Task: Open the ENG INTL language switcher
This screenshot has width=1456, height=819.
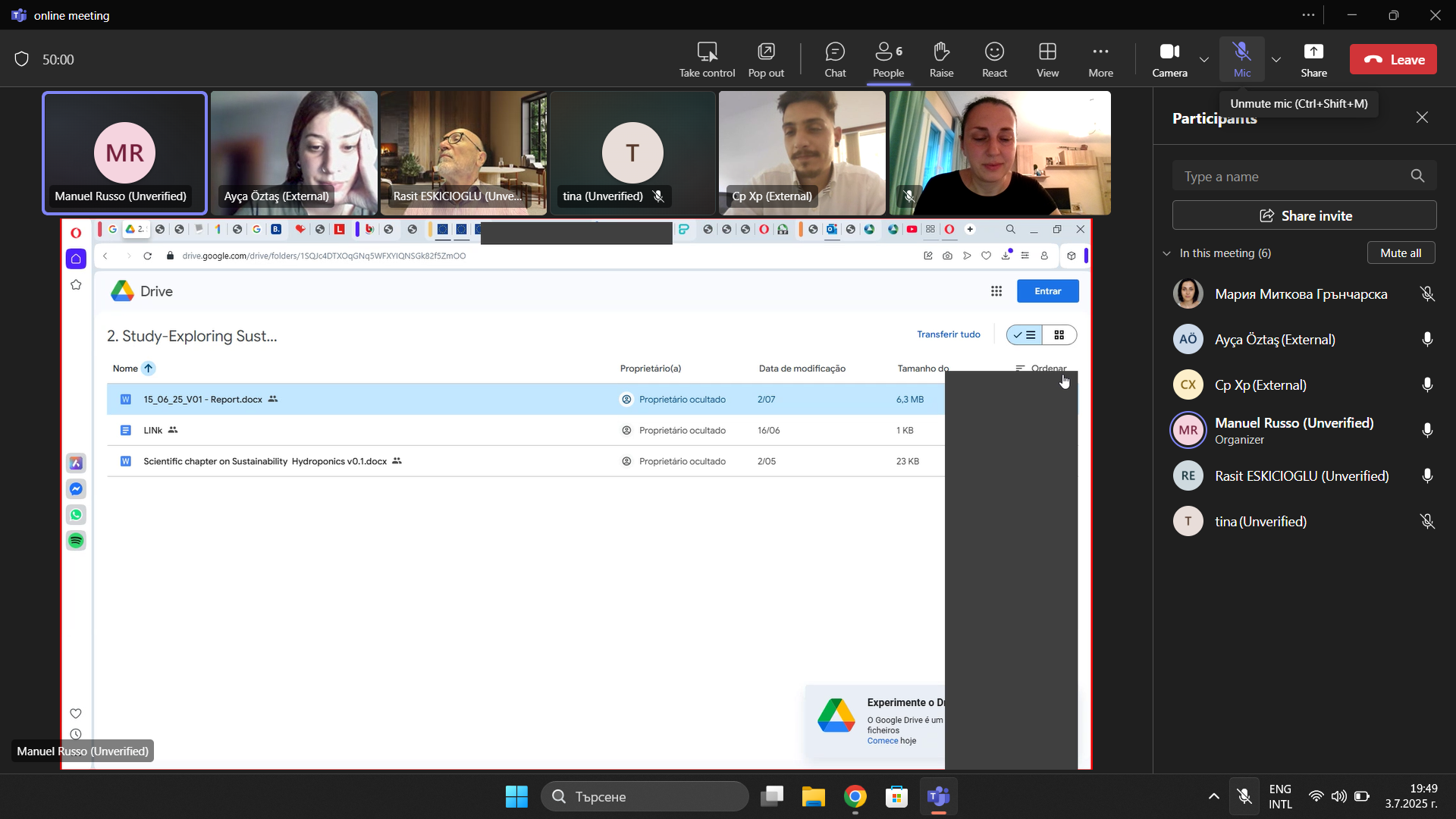Action: click(1280, 796)
